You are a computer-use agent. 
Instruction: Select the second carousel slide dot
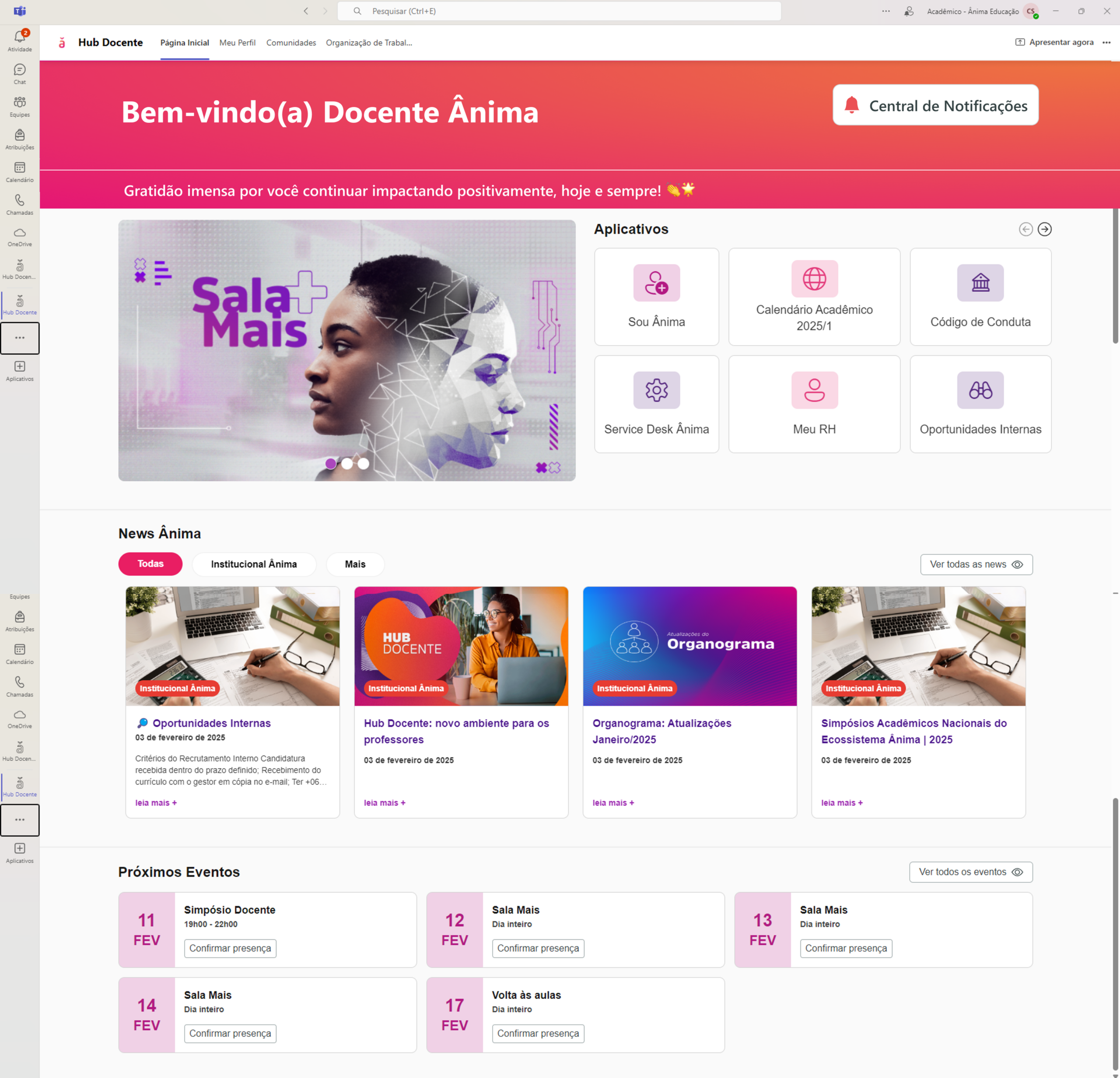[x=347, y=463]
